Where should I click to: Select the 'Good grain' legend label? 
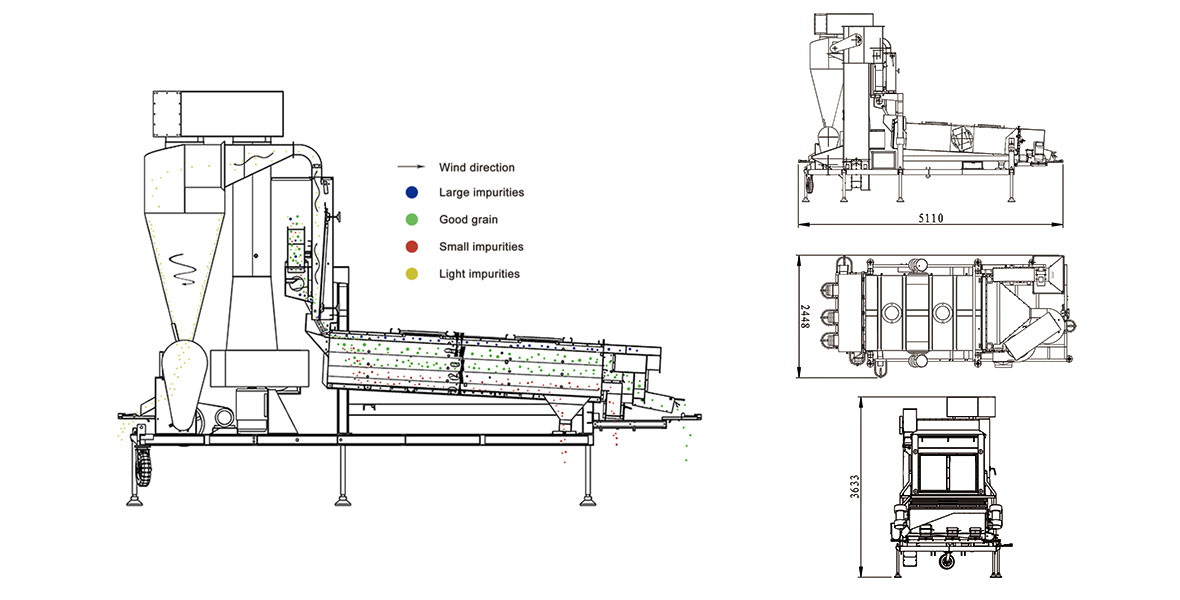[469, 220]
